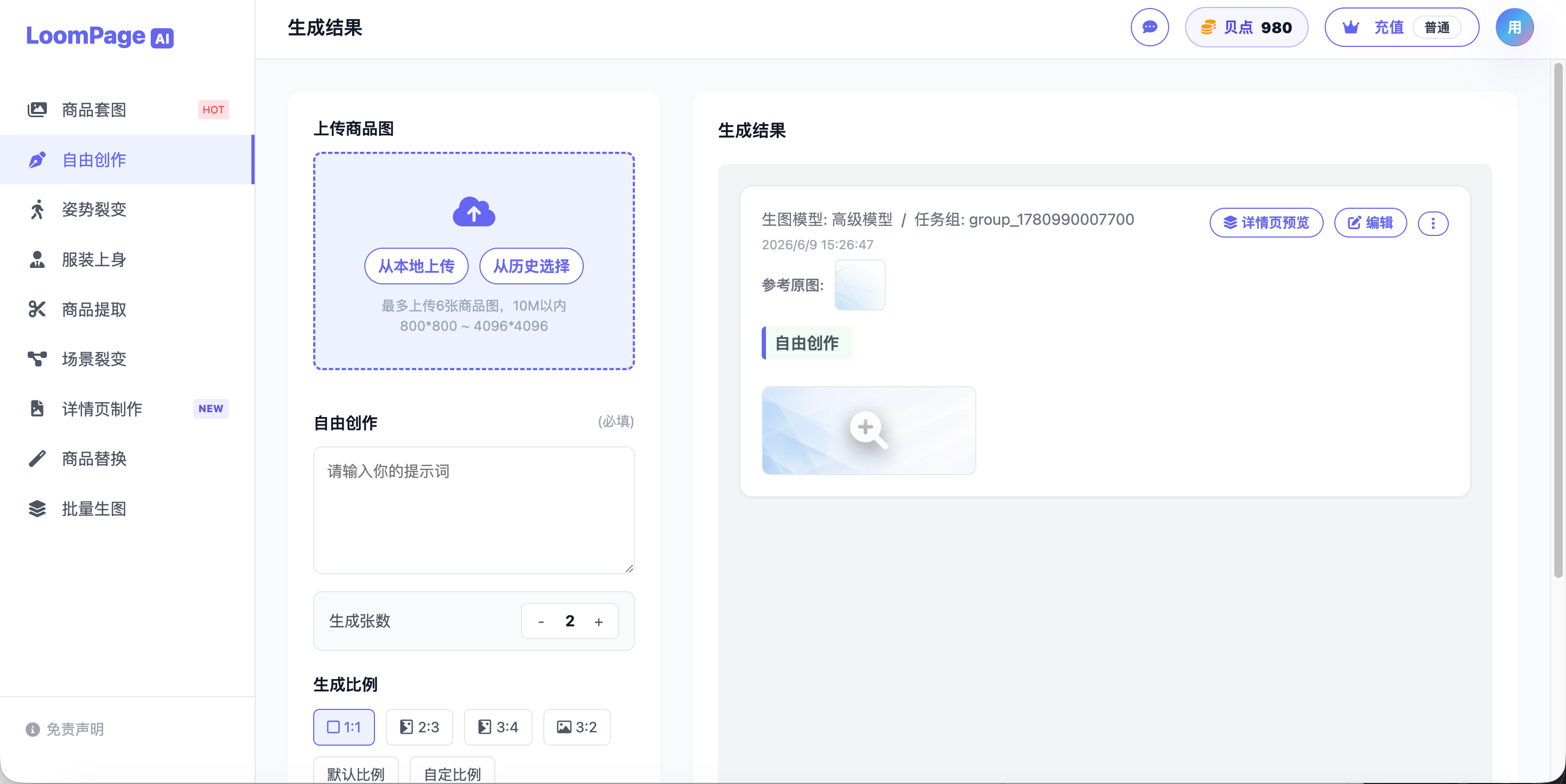Screen dimensions: 1566x784
Task: Click the 贝点 980 balance button
Action: (x=1246, y=27)
